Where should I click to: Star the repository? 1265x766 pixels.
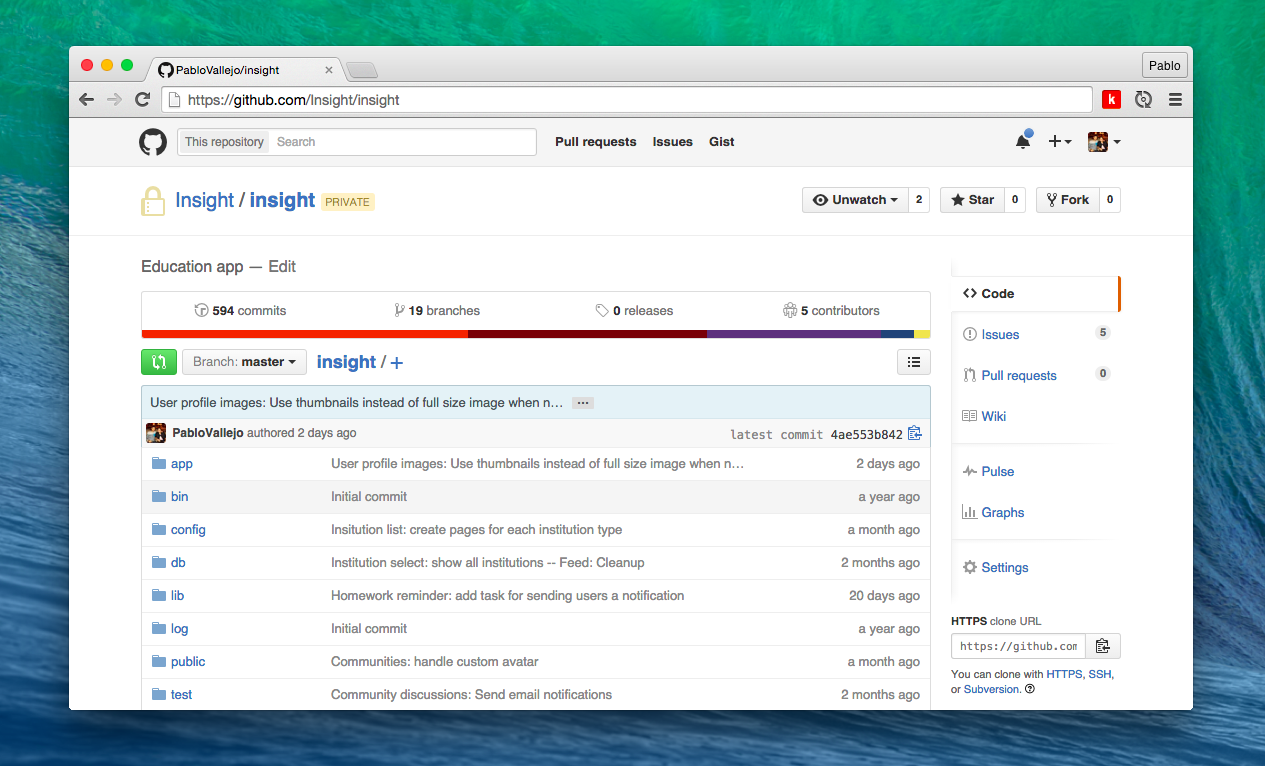972,200
